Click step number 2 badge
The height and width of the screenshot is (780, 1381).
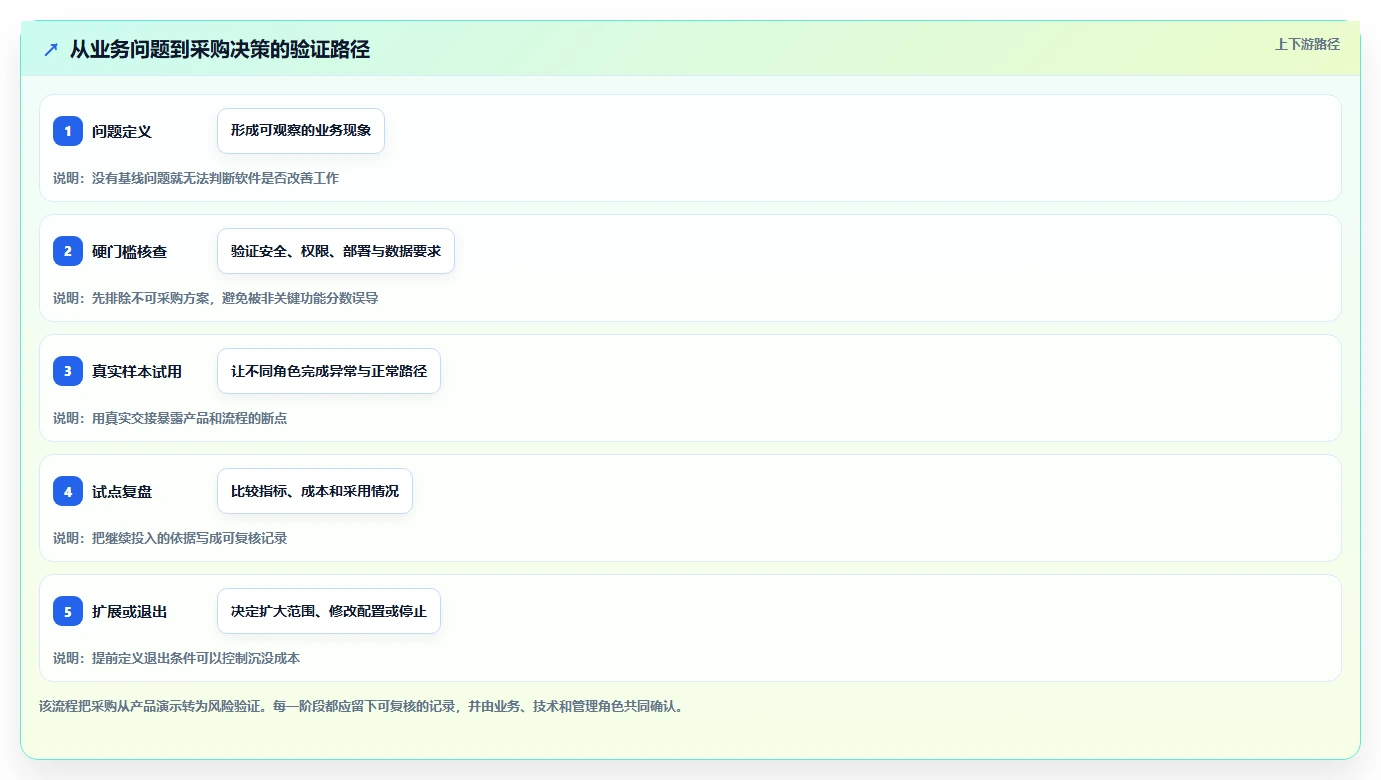point(68,251)
